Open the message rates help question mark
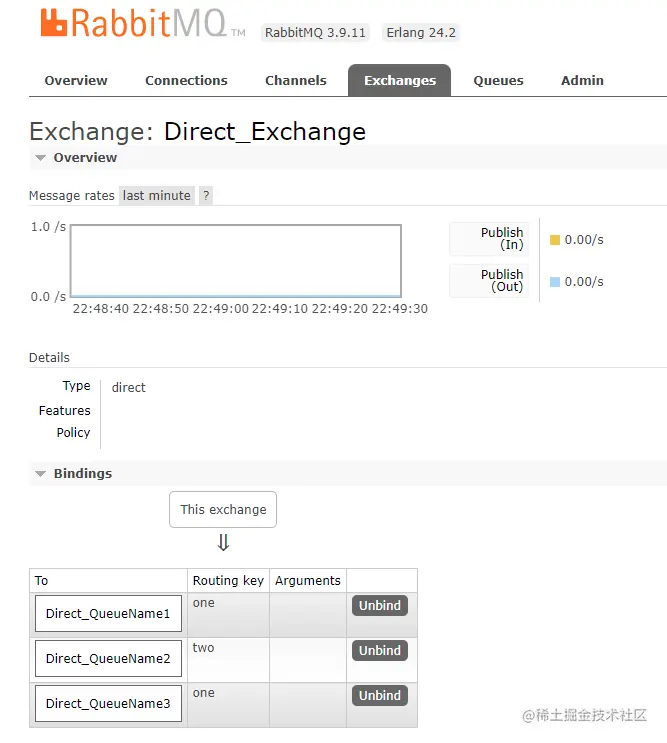 click(206, 195)
